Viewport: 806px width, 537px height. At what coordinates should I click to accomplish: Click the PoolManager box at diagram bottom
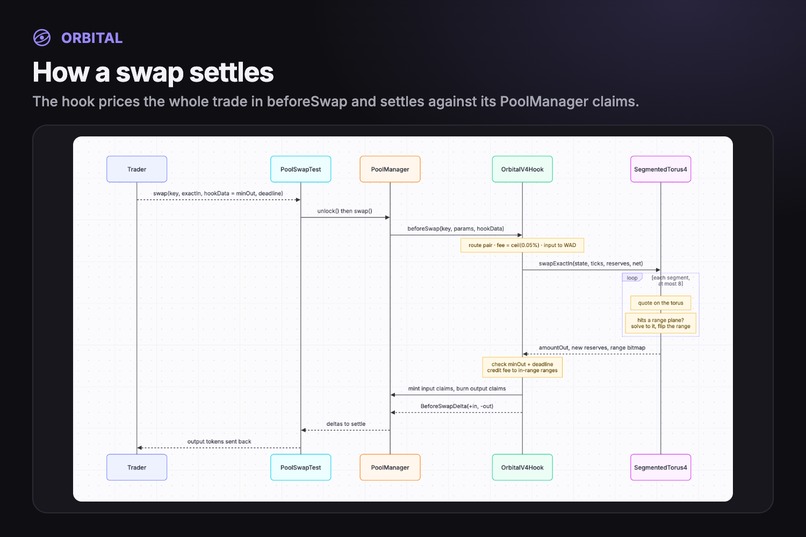pyautogui.click(x=390, y=468)
